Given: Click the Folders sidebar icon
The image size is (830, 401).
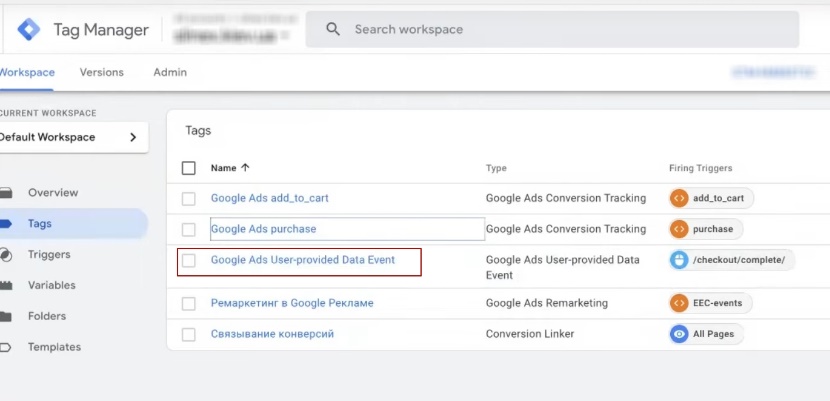Looking at the screenshot, I should (x=6, y=316).
